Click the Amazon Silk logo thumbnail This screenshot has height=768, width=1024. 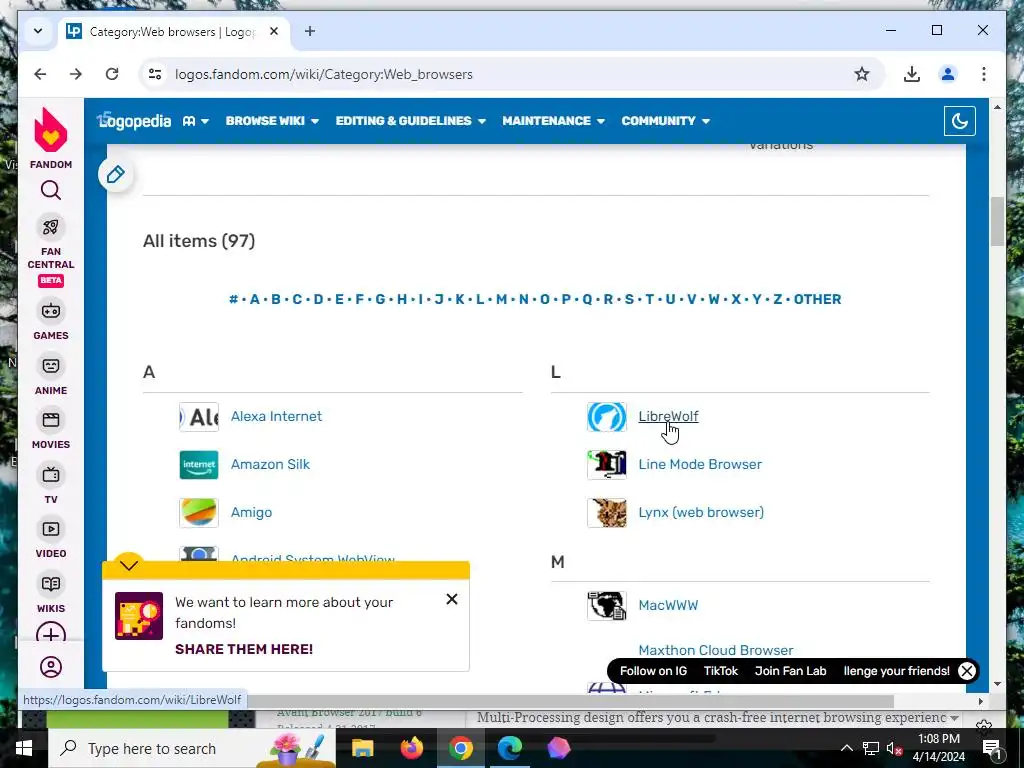click(199, 465)
